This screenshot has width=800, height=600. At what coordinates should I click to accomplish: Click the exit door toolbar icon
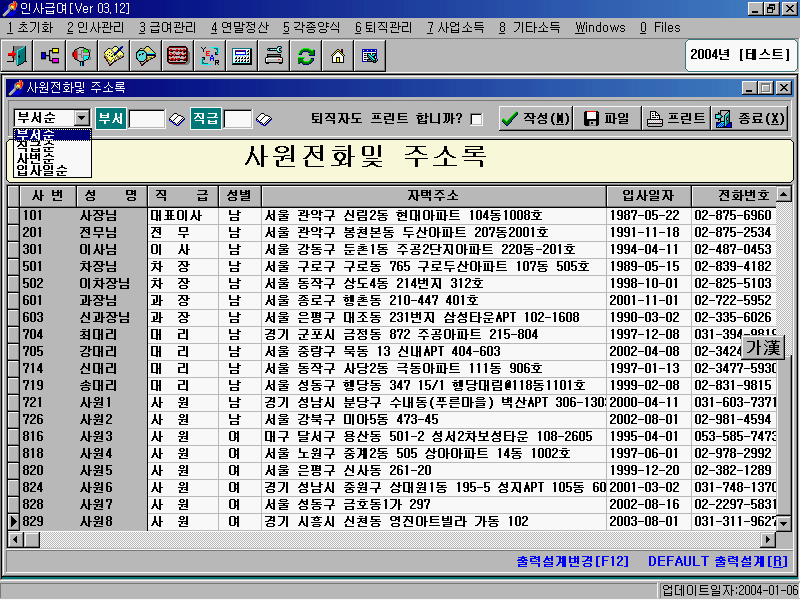[19, 55]
